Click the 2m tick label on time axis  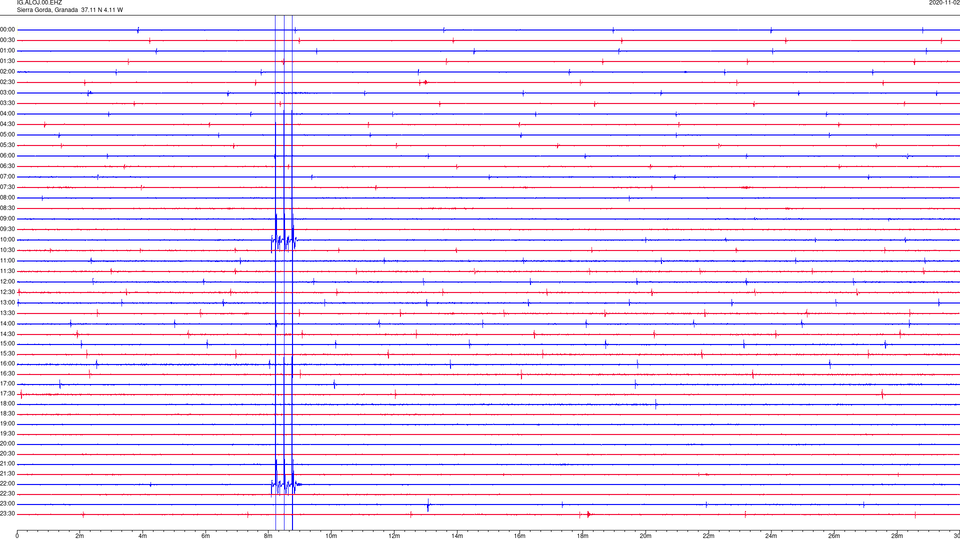pos(80,536)
